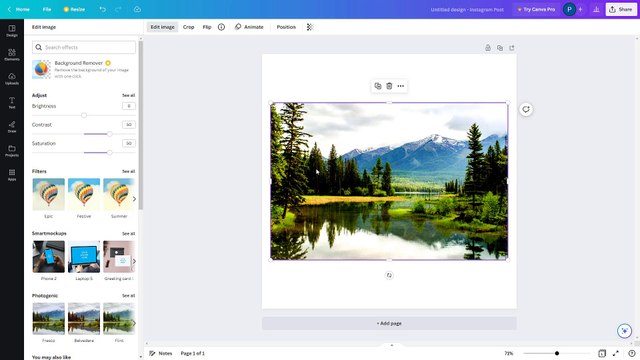Click the rotate handle below the image
The width and height of the screenshot is (640, 360).
tap(389, 275)
